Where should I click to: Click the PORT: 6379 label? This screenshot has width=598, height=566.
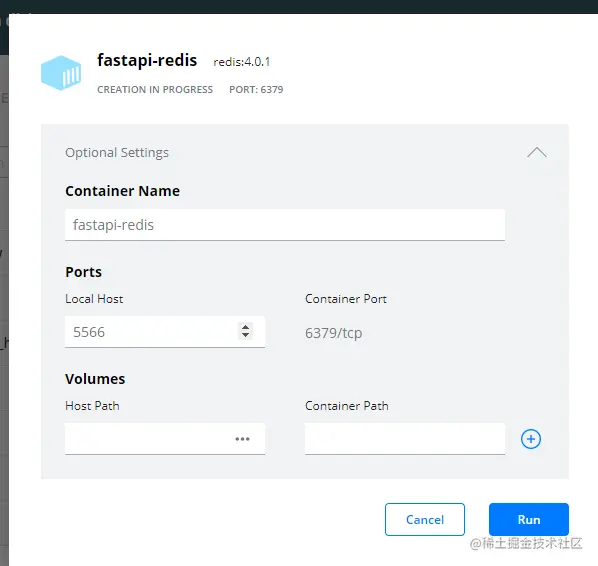256,90
